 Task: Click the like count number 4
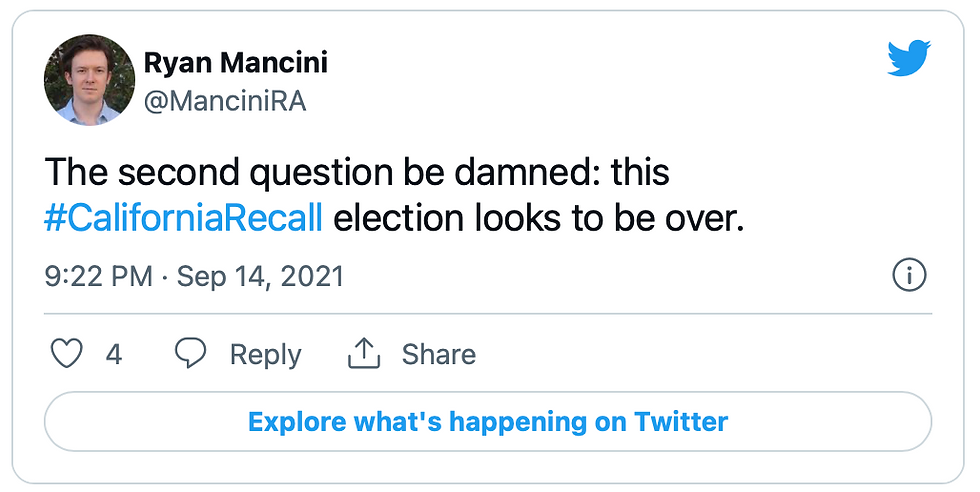click(114, 354)
